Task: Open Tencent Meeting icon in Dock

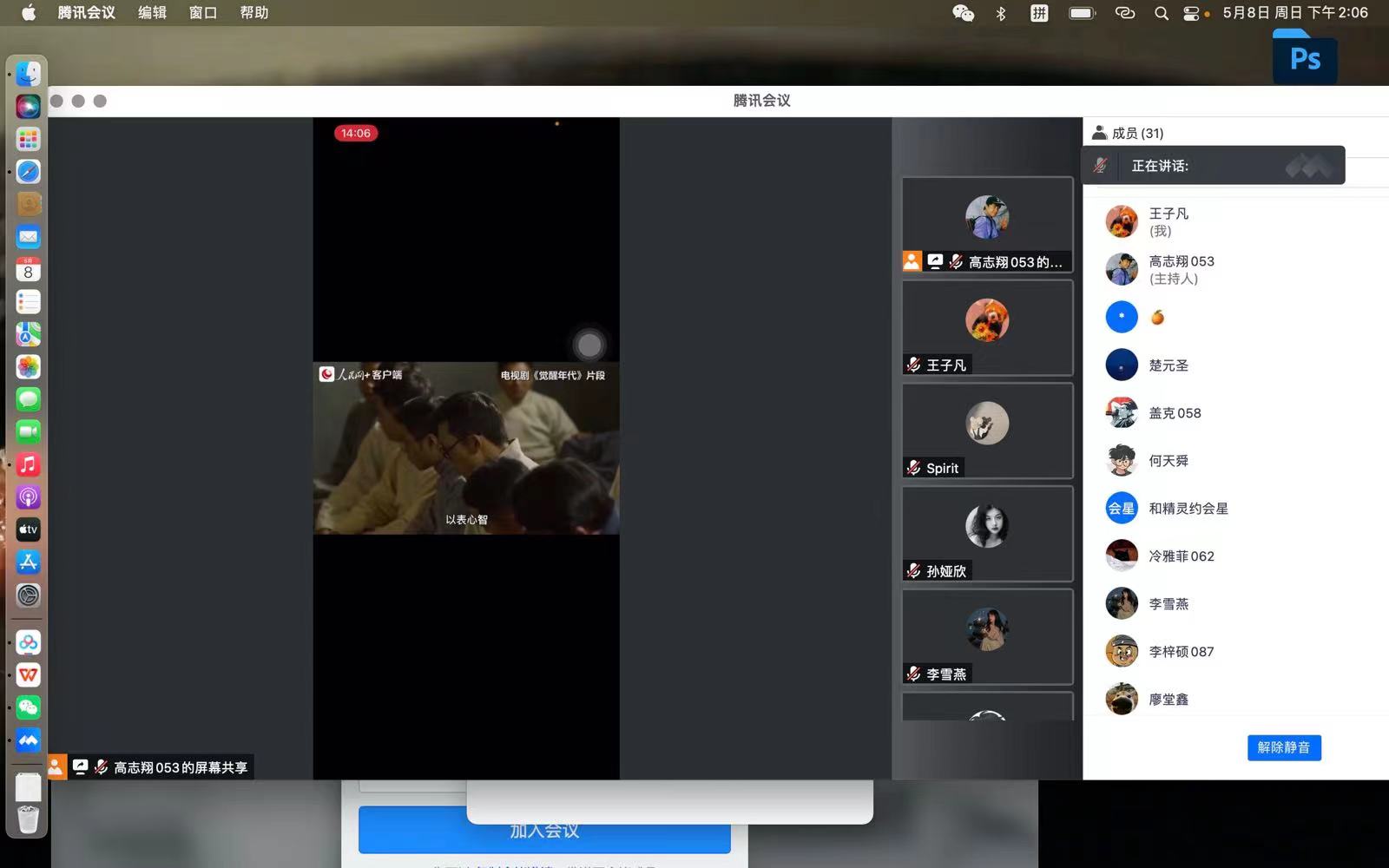Action: [x=28, y=740]
